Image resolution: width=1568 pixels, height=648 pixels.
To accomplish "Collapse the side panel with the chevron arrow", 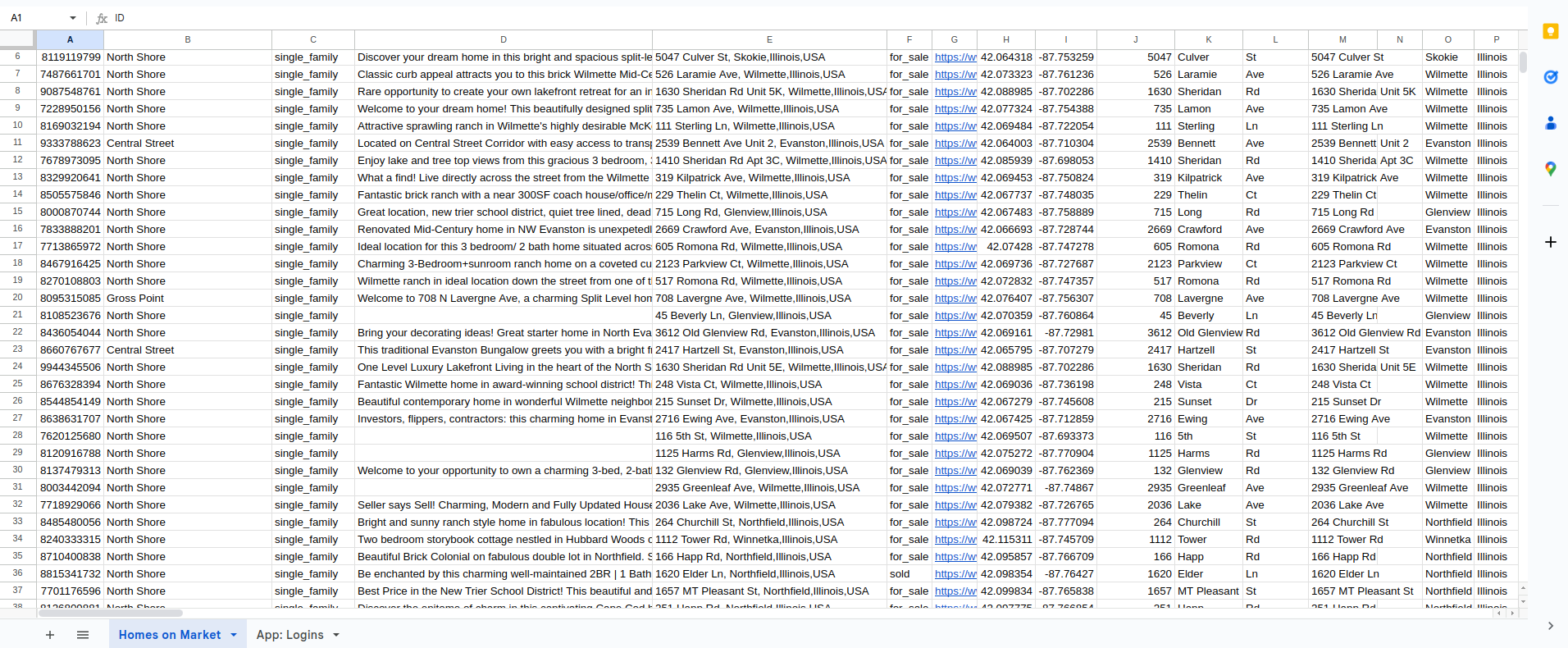I will [1550, 626].
